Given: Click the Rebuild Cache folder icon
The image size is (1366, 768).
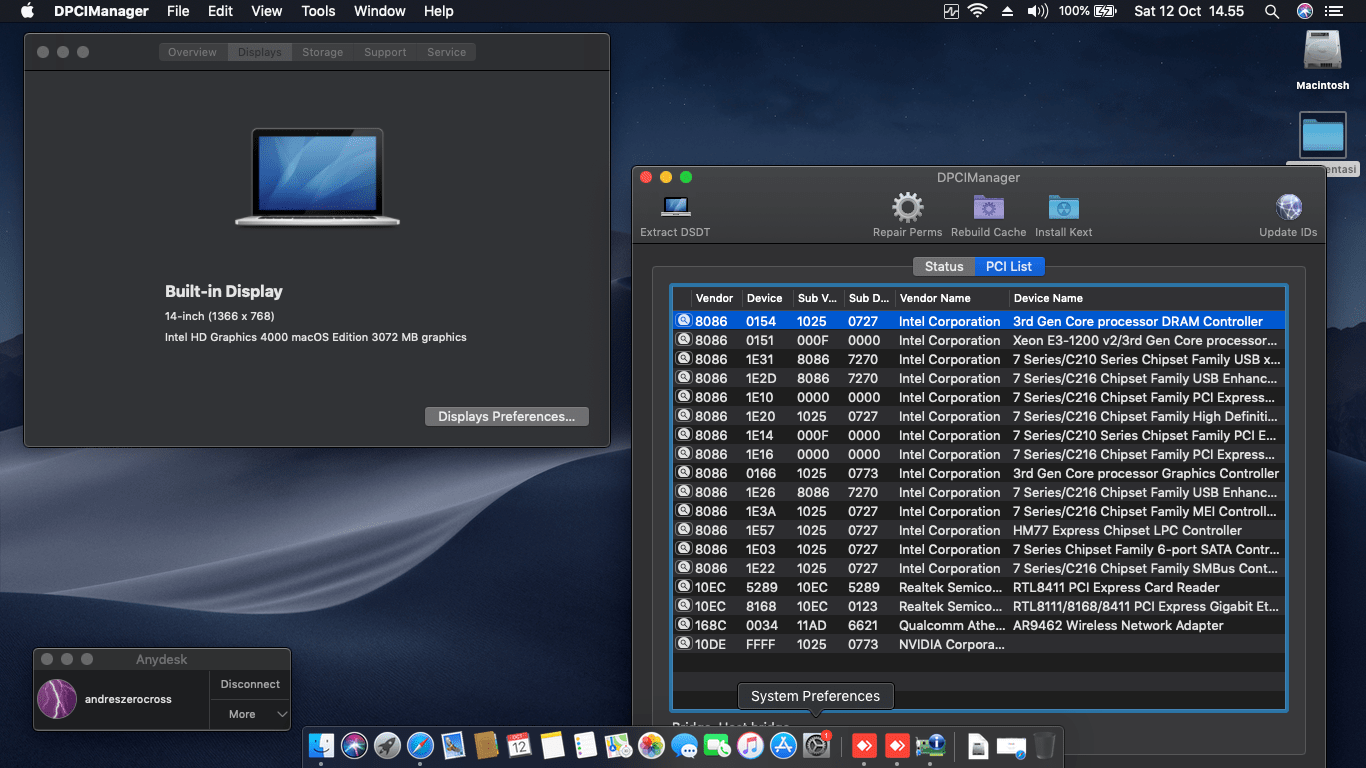Looking at the screenshot, I should [x=988, y=208].
